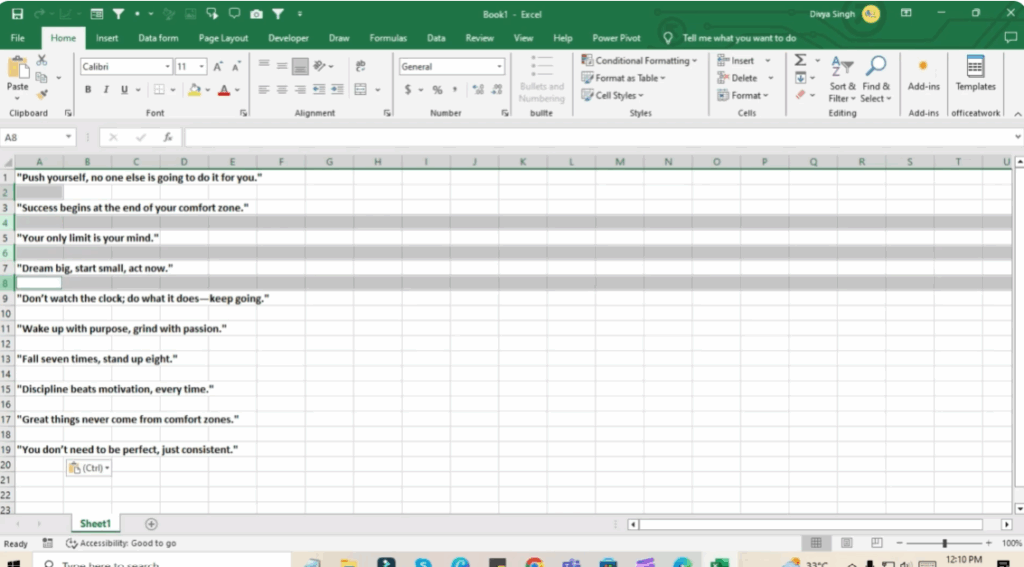Click the Clear eraser icon
The height and width of the screenshot is (567, 1024).
(x=801, y=95)
